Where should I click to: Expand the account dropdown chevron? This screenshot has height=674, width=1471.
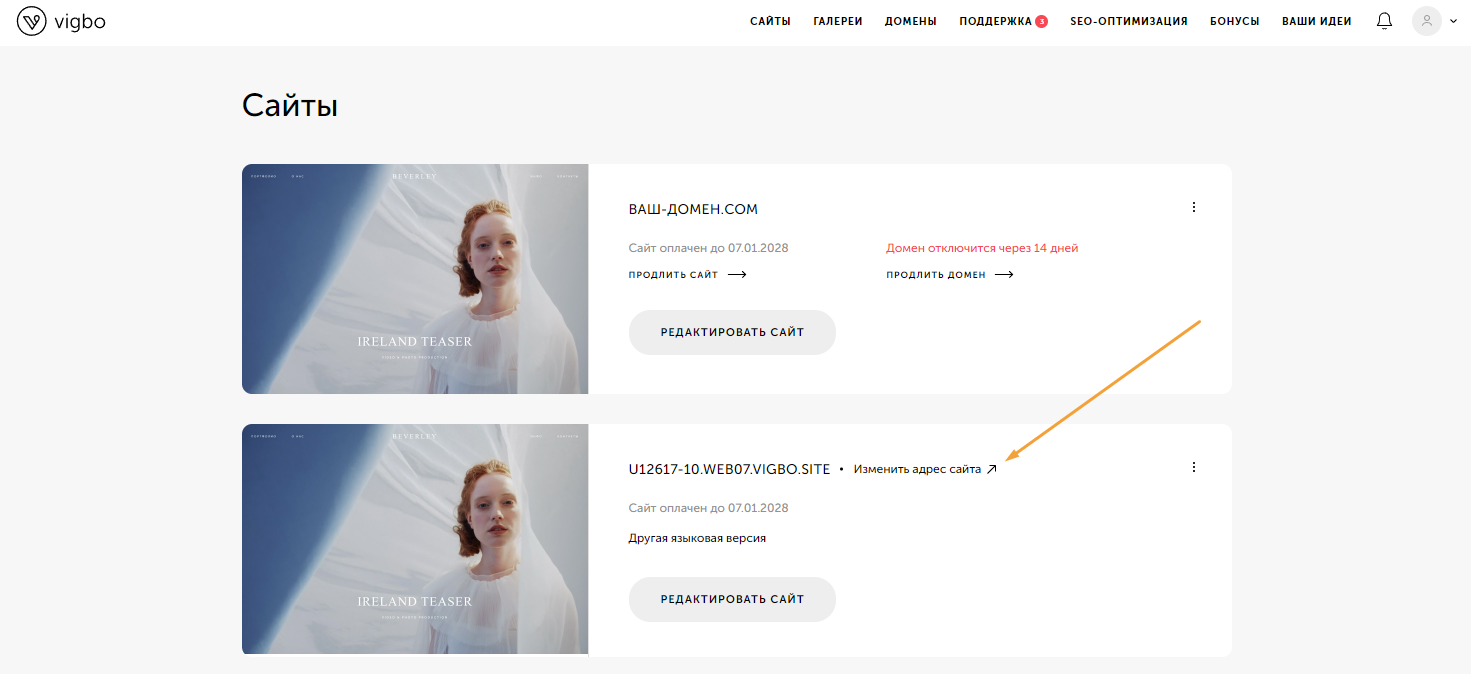pos(1453,21)
